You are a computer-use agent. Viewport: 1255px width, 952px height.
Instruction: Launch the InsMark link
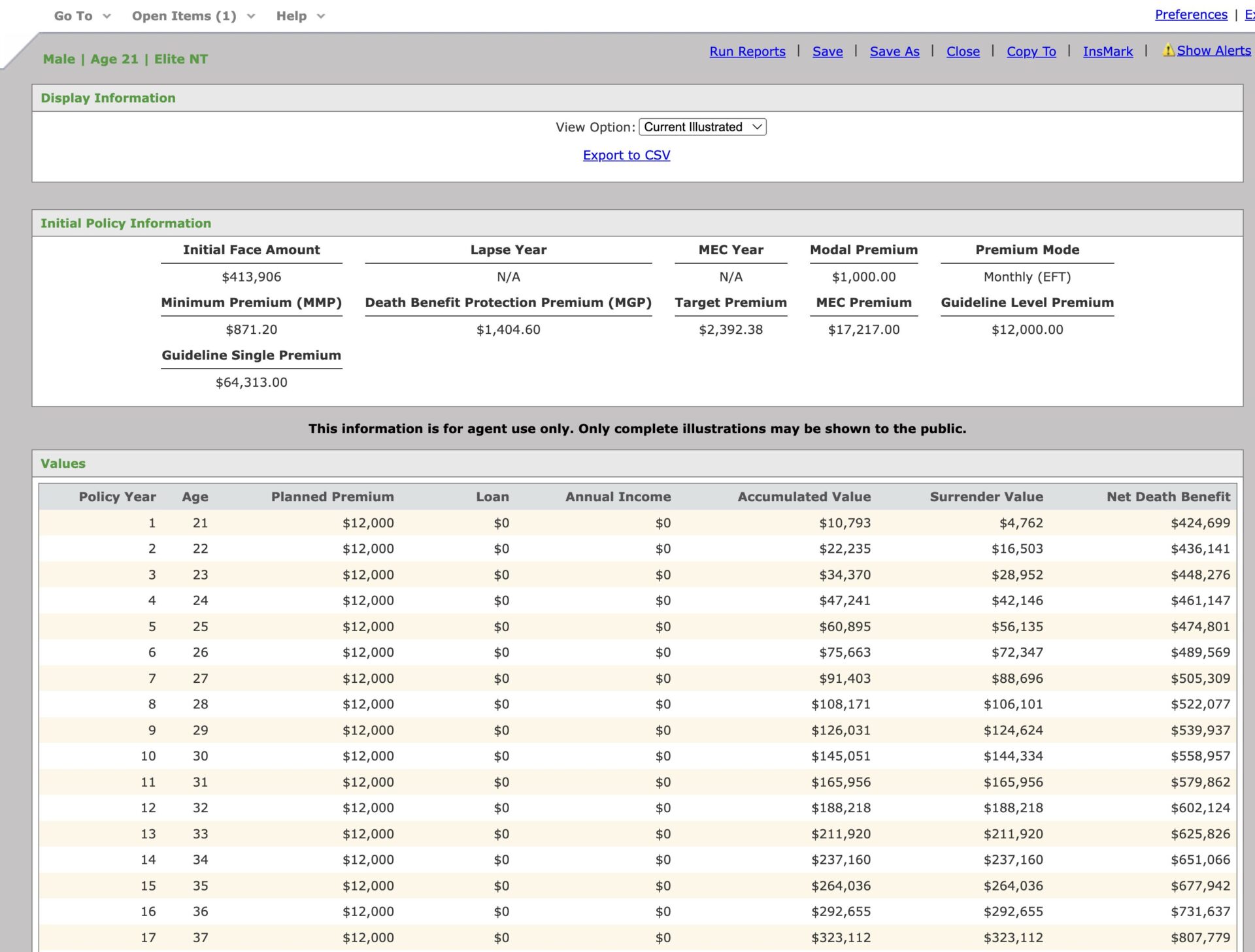[x=1107, y=51]
